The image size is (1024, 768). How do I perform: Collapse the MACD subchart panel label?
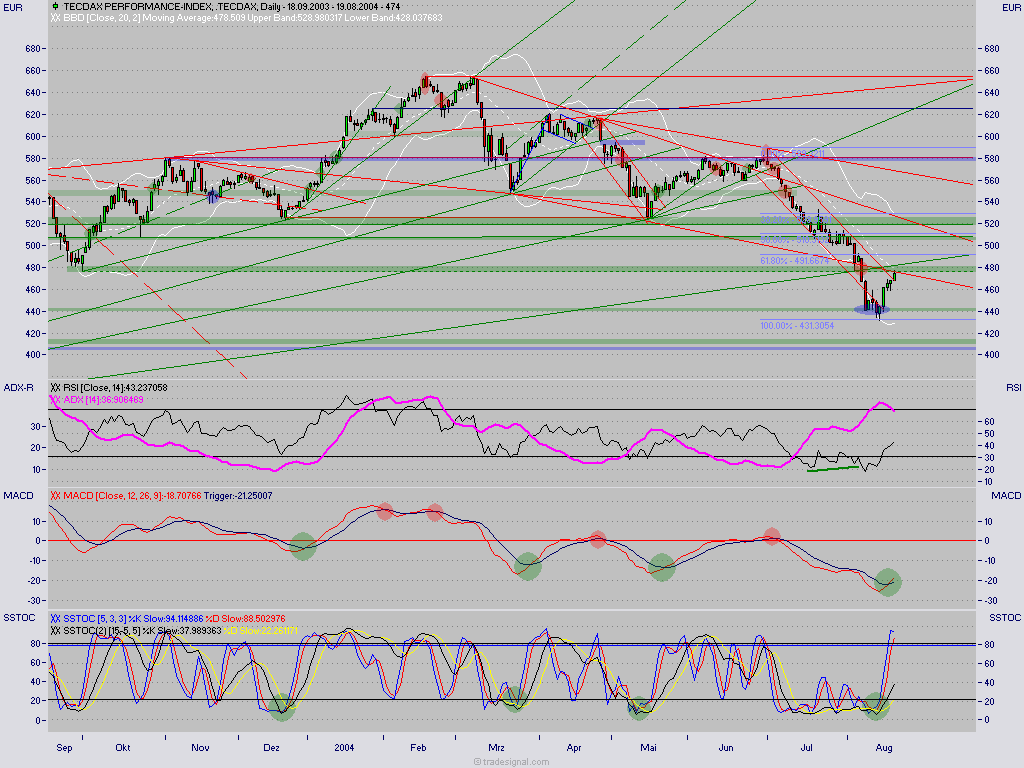click(18, 495)
